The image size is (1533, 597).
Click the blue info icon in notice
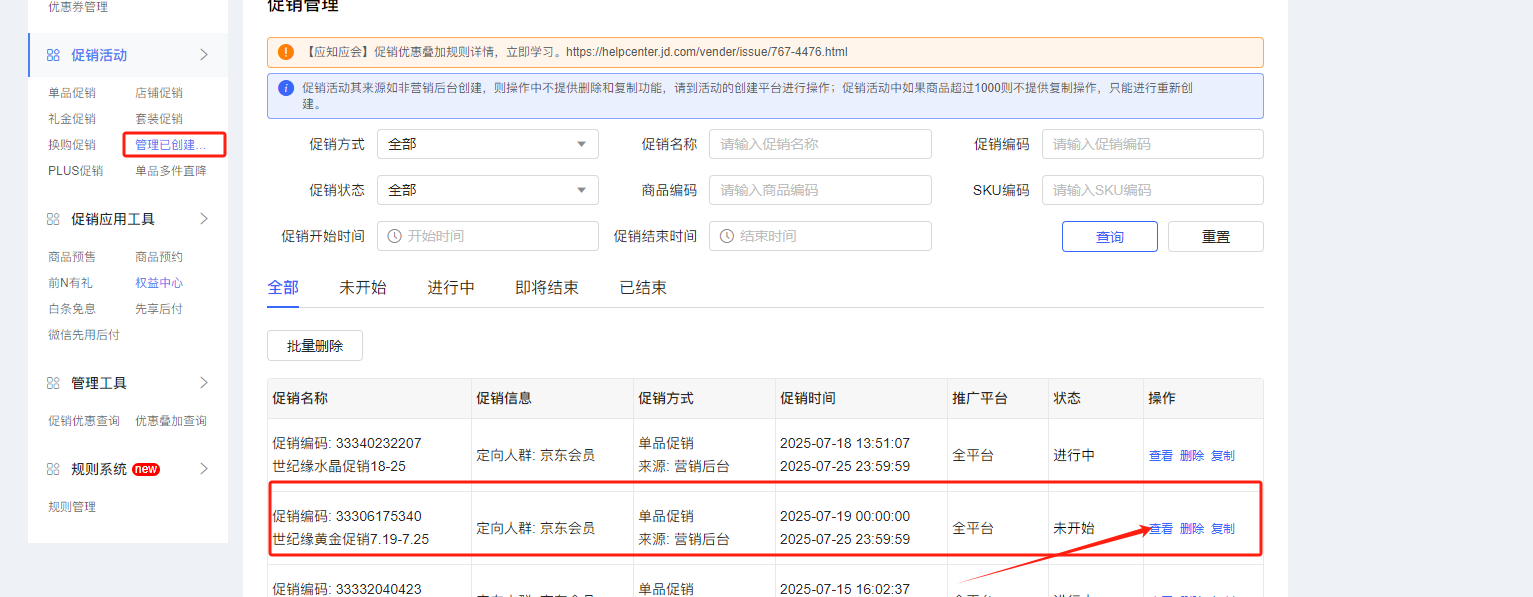tap(286, 88)
